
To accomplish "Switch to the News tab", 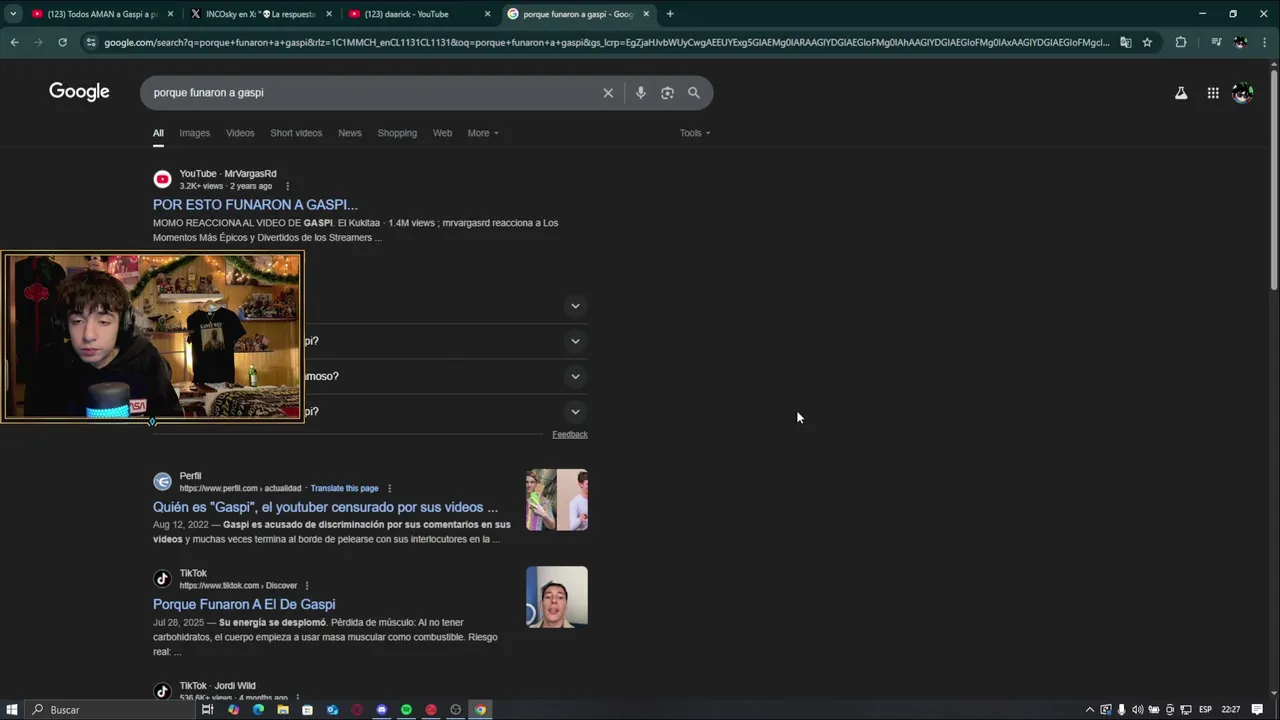I will 349,133.
